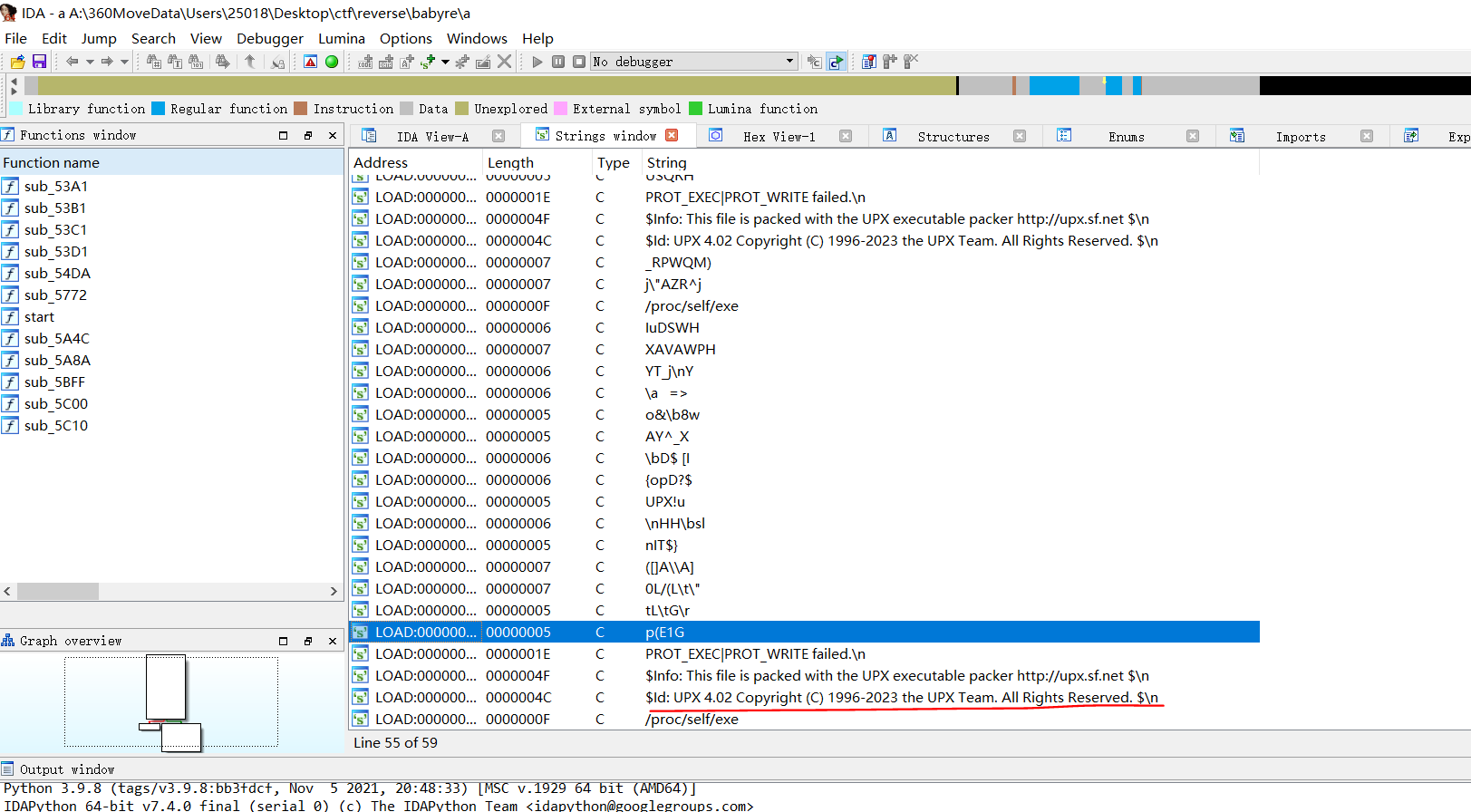Click the Open file toolbar icon
1471x812 pixels.
coord(17,62)
